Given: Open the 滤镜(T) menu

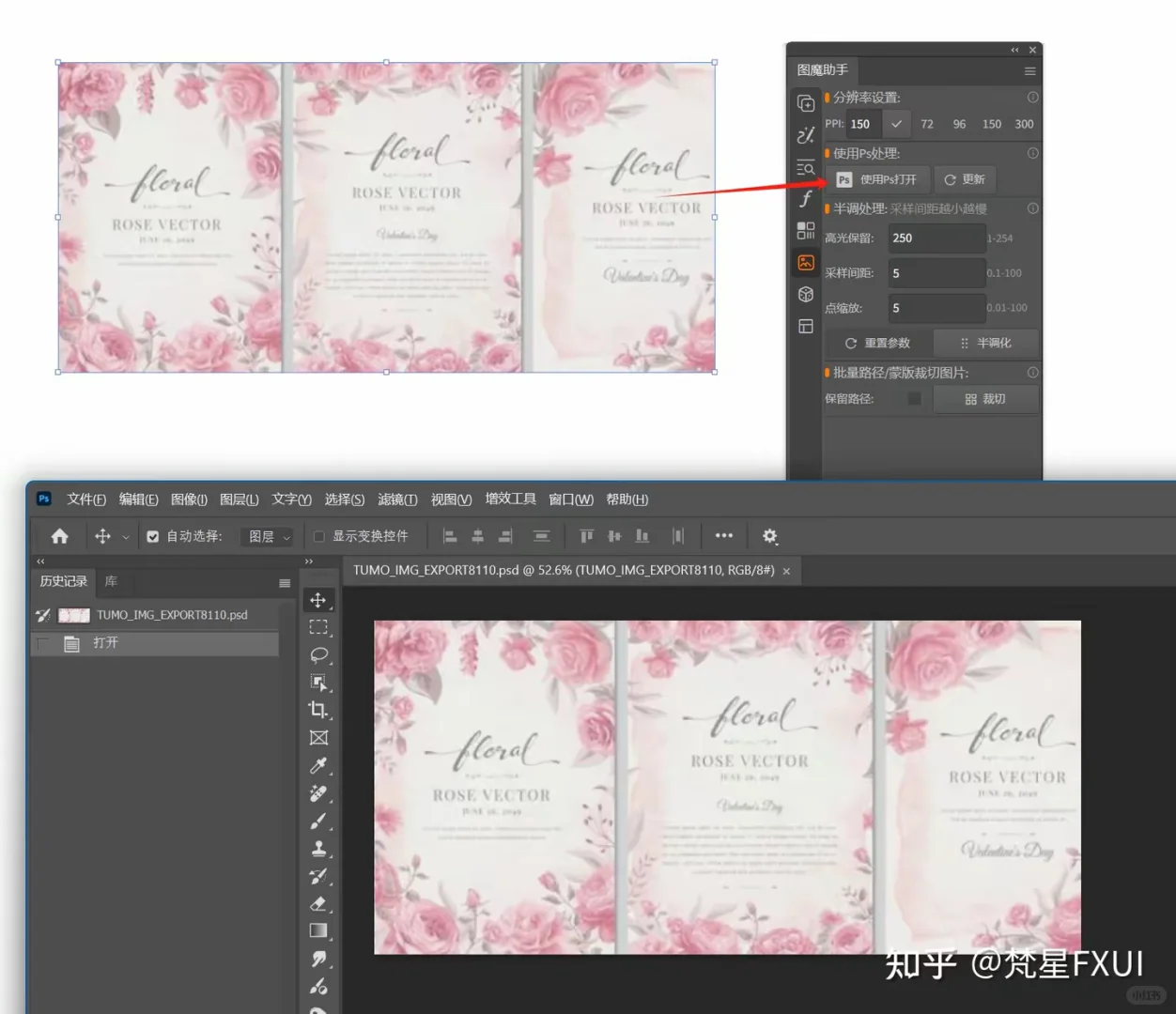Looking at the screenshot, I should pos(397,499).
